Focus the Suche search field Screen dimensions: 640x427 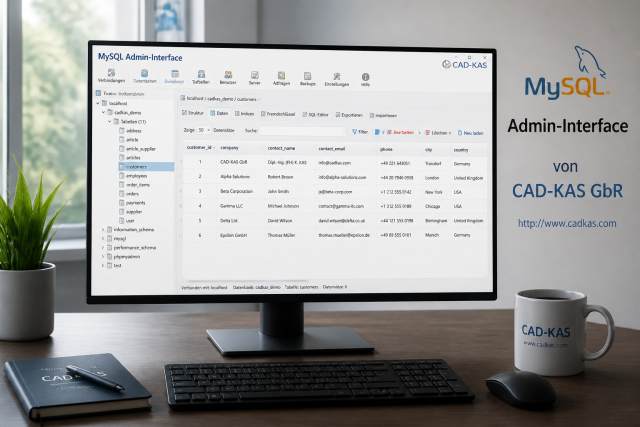pyautogui.click(x=302, y=131)
